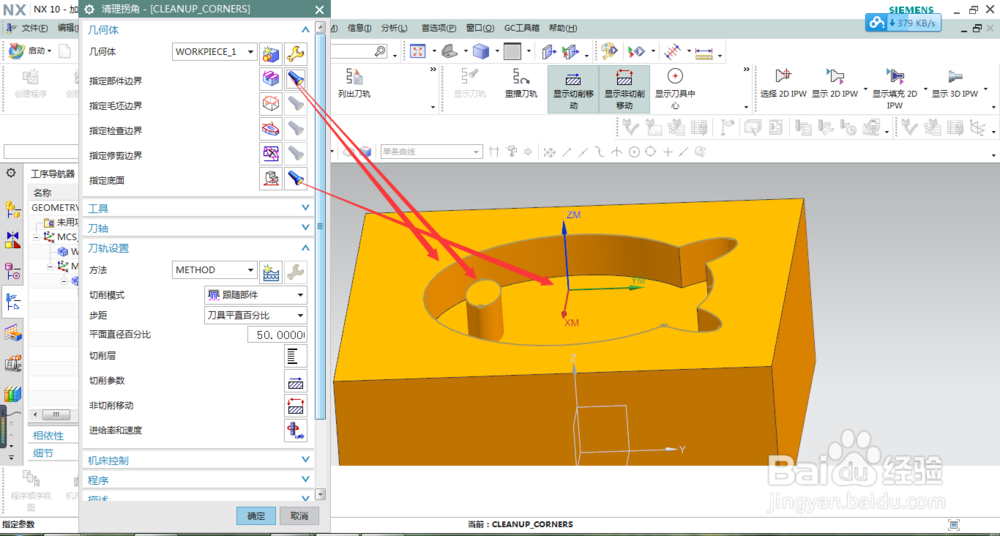Click the constraint navigator sidebar icon
The width and height of the screenshot is (1000, 536).
pos(12,240)
